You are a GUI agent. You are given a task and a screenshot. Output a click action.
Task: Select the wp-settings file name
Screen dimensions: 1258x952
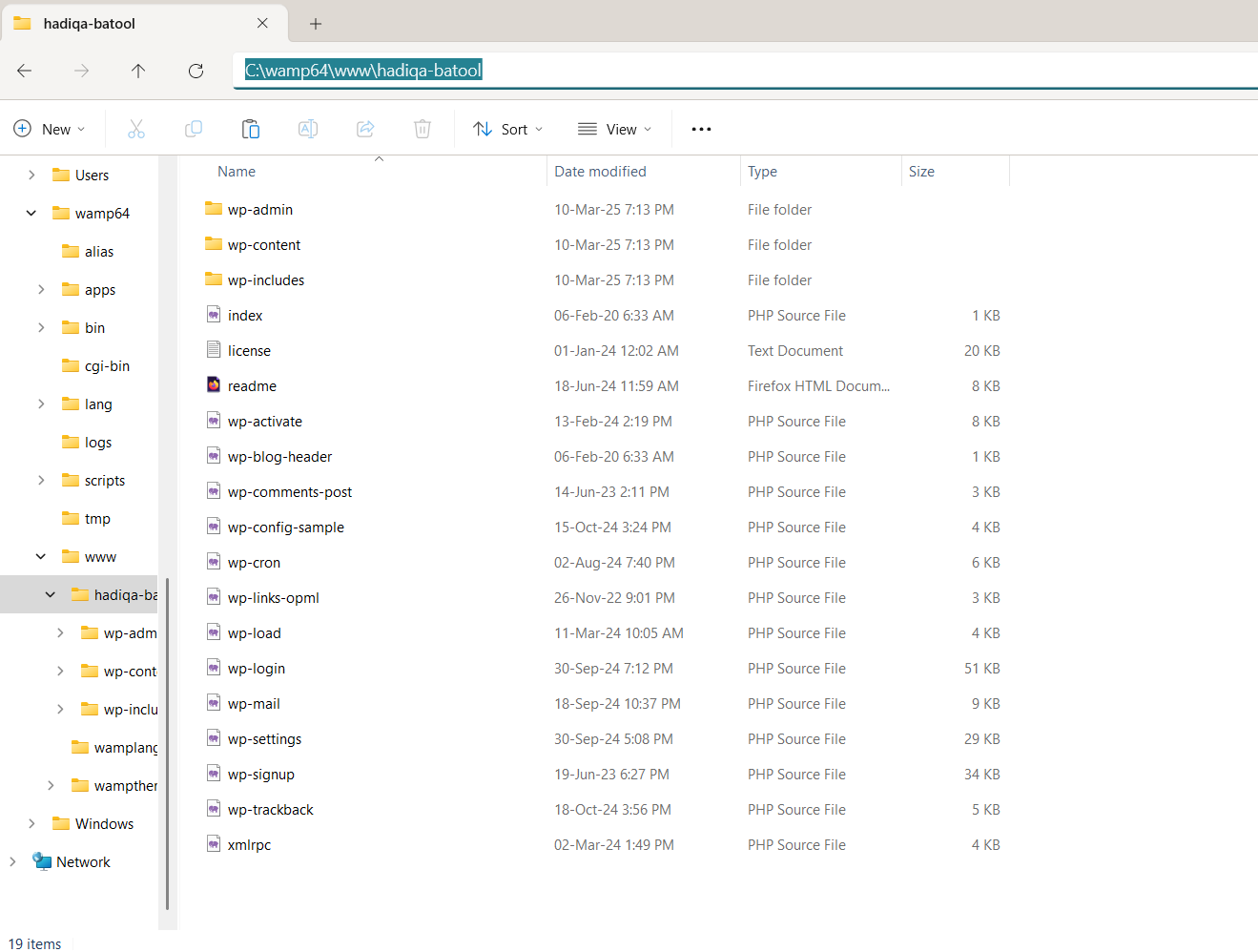[x=264, y=738]
